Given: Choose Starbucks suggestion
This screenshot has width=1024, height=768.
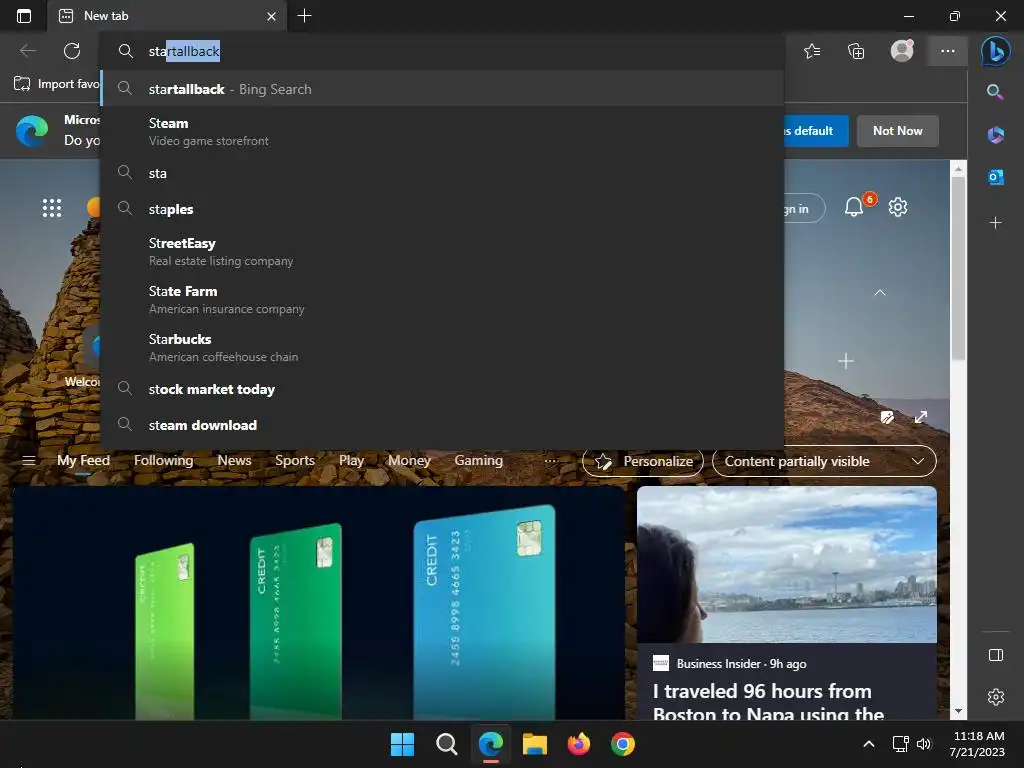Looking at the screenshot, I should [443, 347].
